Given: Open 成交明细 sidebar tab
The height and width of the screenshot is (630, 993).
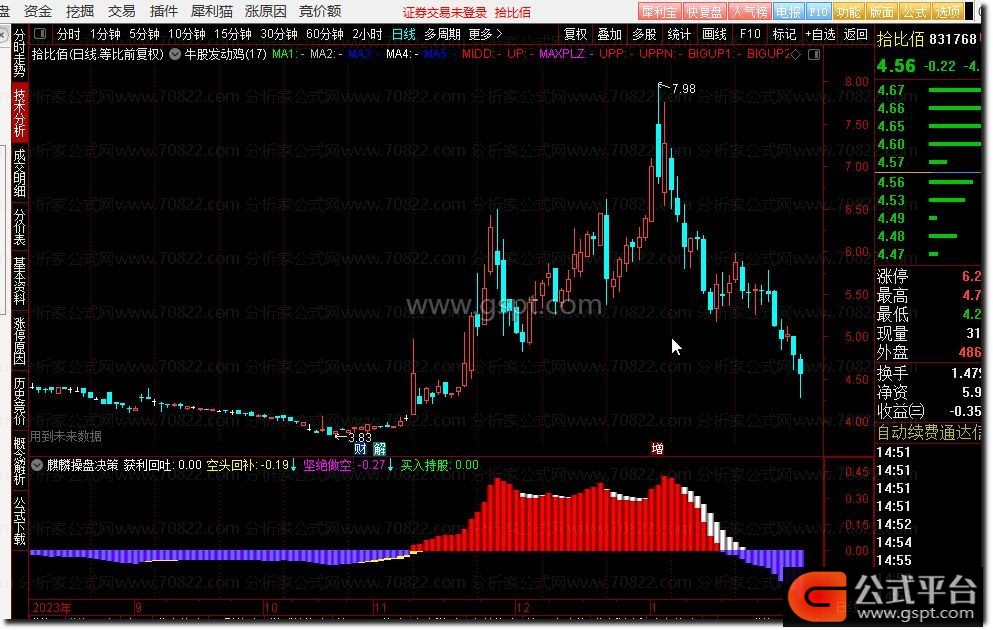Looking at the screenshot, I should coord(20,173).
